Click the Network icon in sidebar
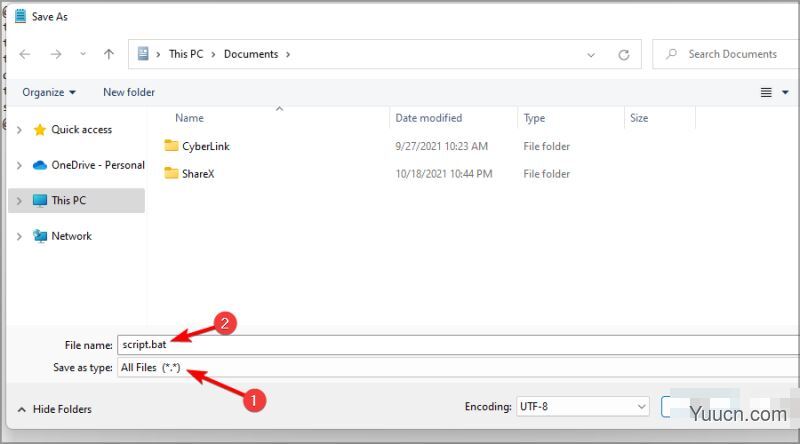 tap(40, 236)
